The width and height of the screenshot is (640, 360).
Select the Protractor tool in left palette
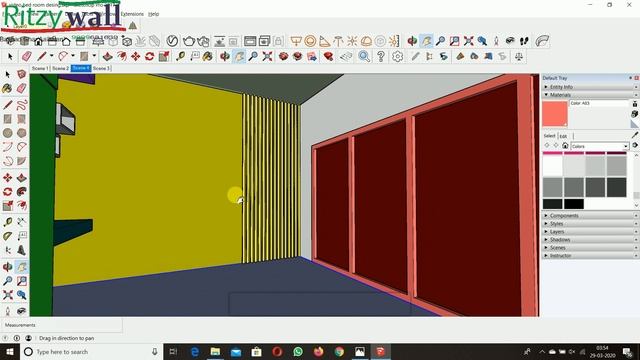pyautogui.click(x=7, y=236)
